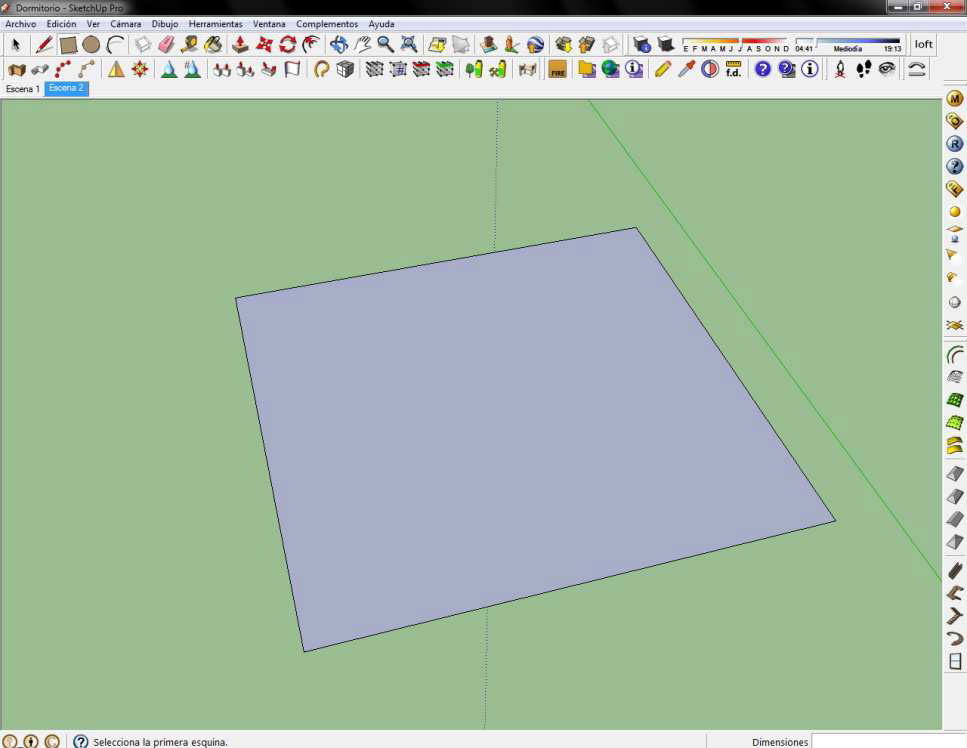
Task: Expand the Complementos menu
Action: point(326,24)
